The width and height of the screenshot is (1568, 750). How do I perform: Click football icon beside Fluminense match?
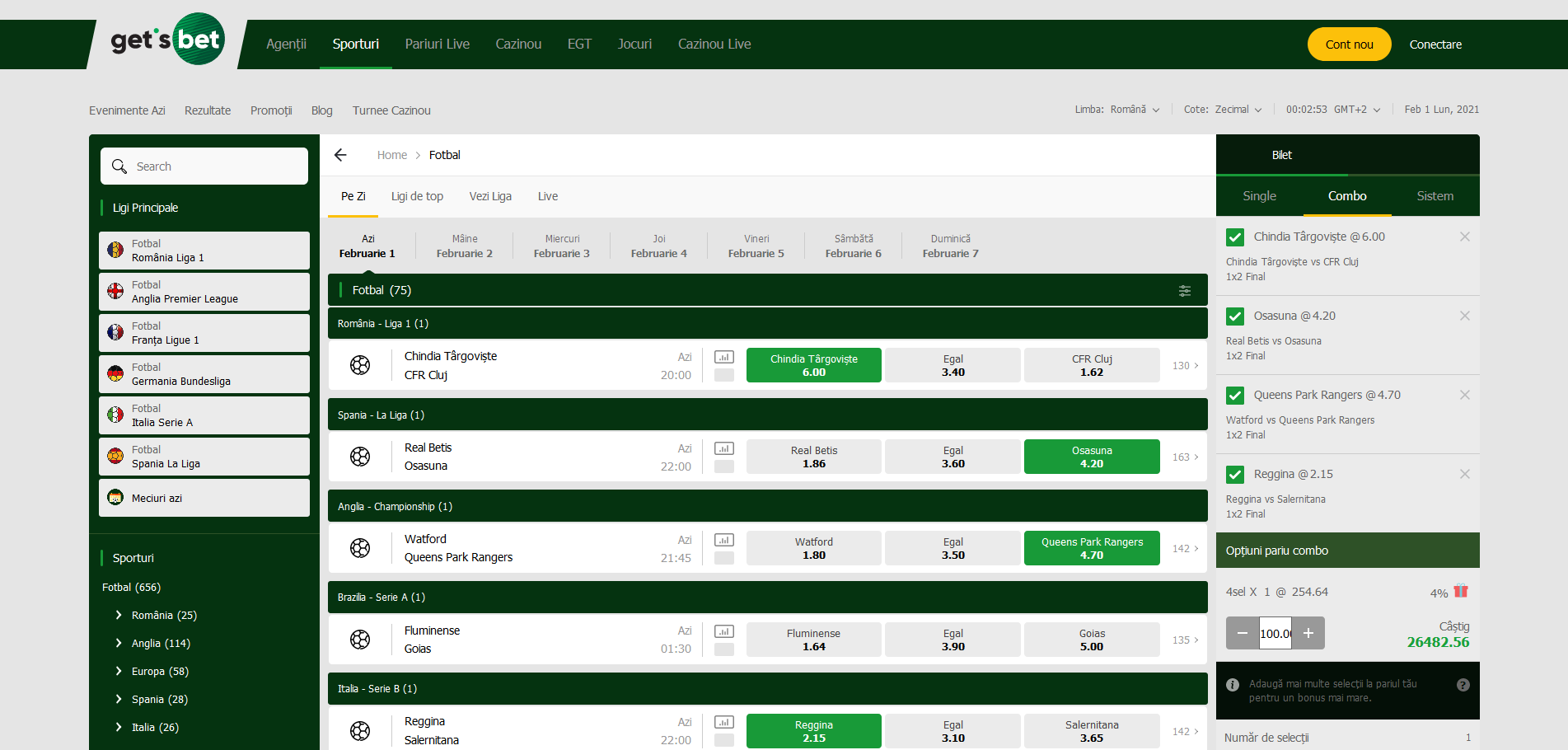coord(360,640)
